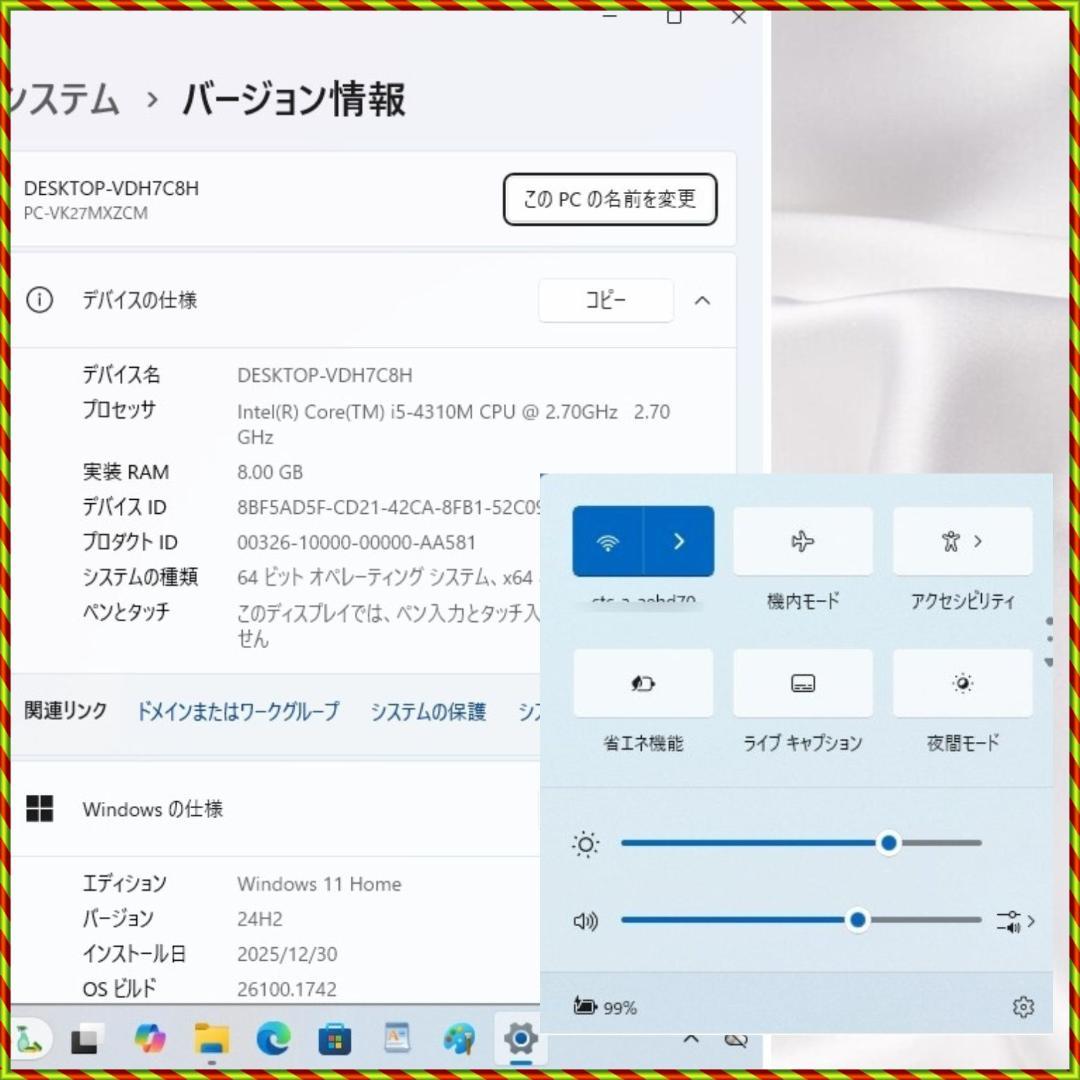Open the Settings app in the taskbar
Image resolution: width=1080 pixels, height=1080 pixels.
pos(520,1040)
